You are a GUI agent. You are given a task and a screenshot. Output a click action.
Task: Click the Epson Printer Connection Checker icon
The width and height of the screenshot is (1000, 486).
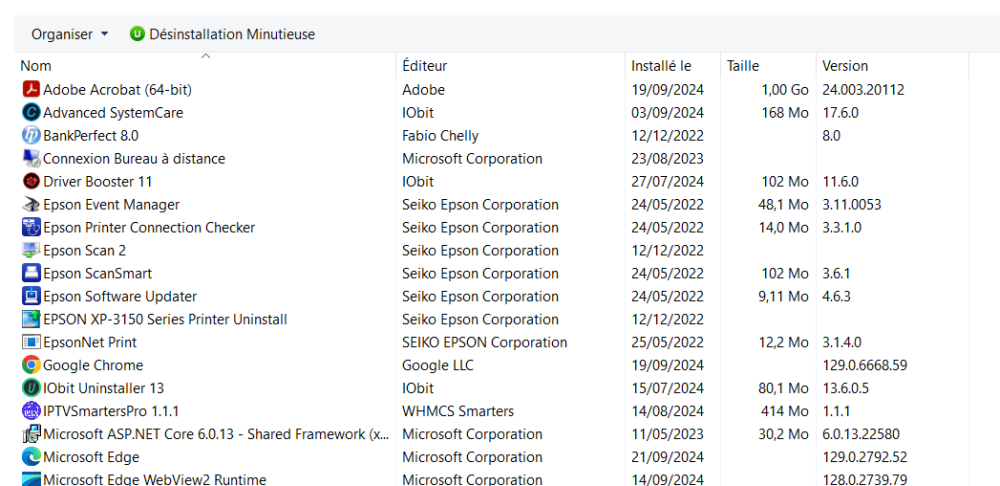[x=31, y=227]
